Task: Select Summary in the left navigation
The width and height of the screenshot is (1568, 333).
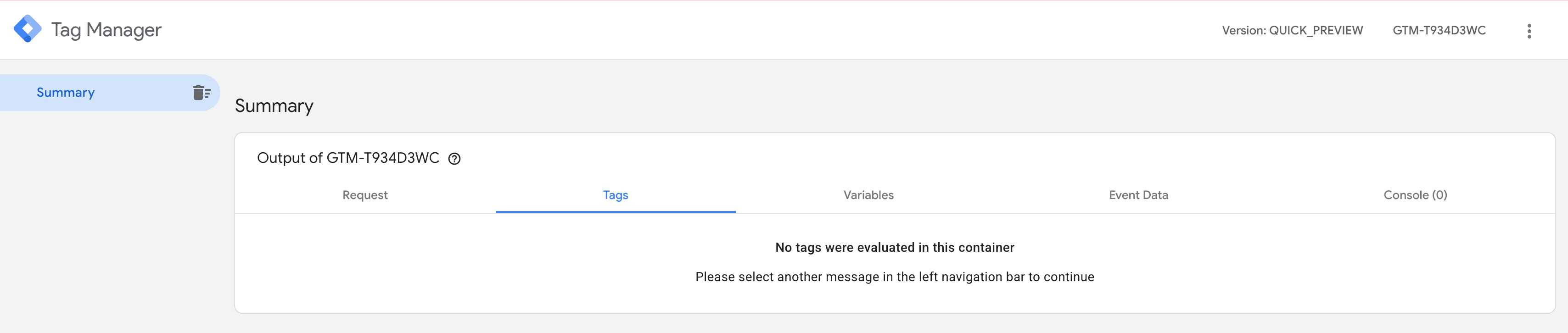Action: click(66, 93)
